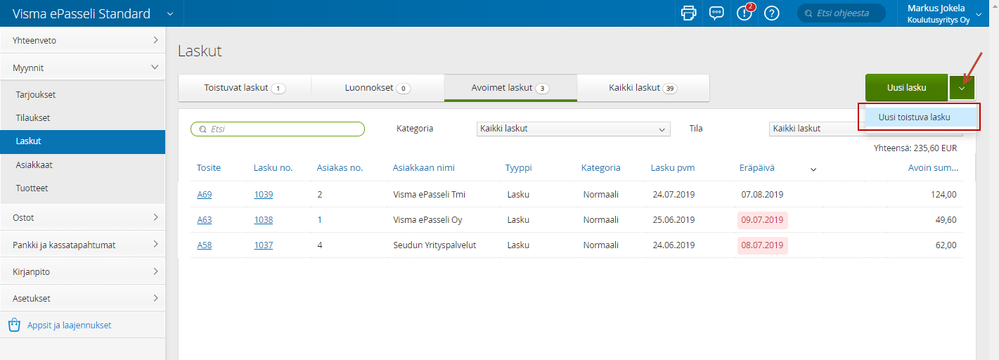This screenshot has width=999, height=360.
Task: Switch to Toistuvat laskut tab
Action: [245, 88]
